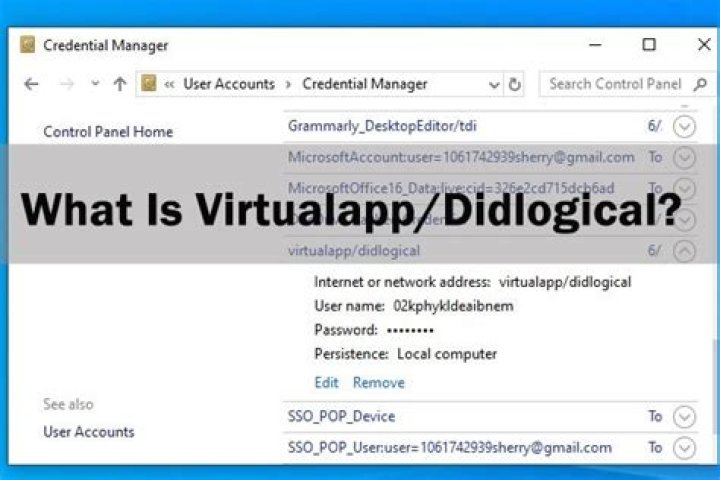This screenshot has width=720, height=480.
Task: Click the address bar folder icon
Action: [148, 84]
